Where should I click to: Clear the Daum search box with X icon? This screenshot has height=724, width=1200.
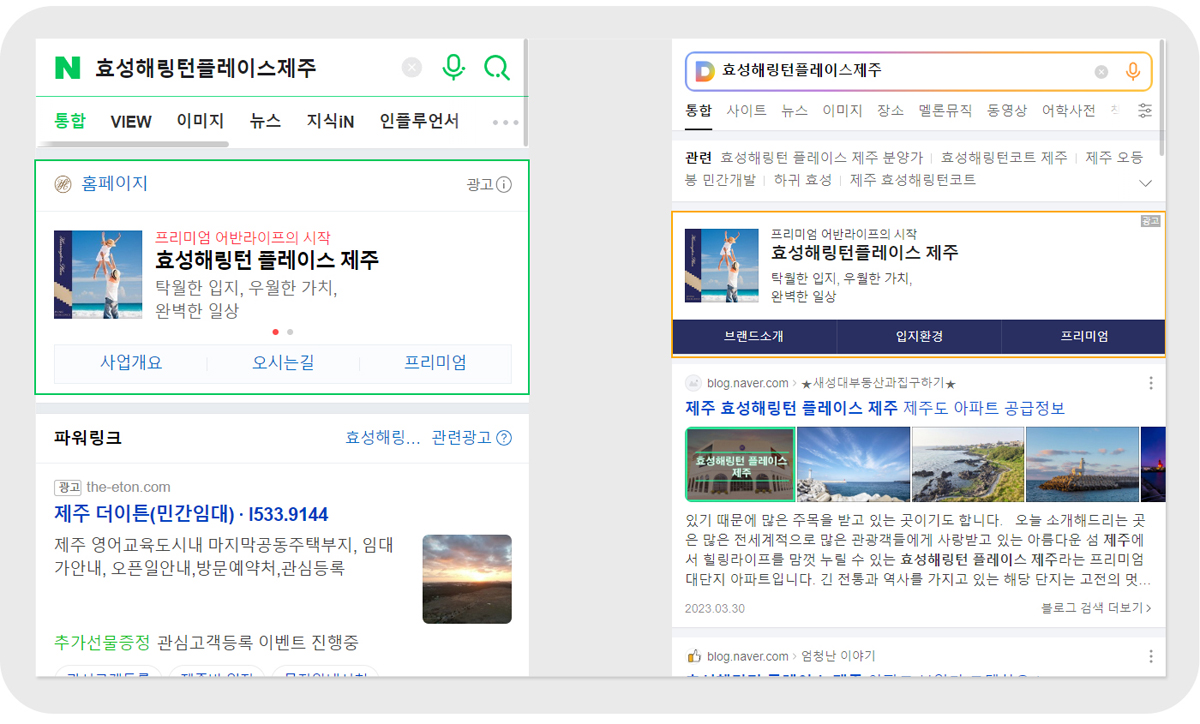tap(1101, 71)
